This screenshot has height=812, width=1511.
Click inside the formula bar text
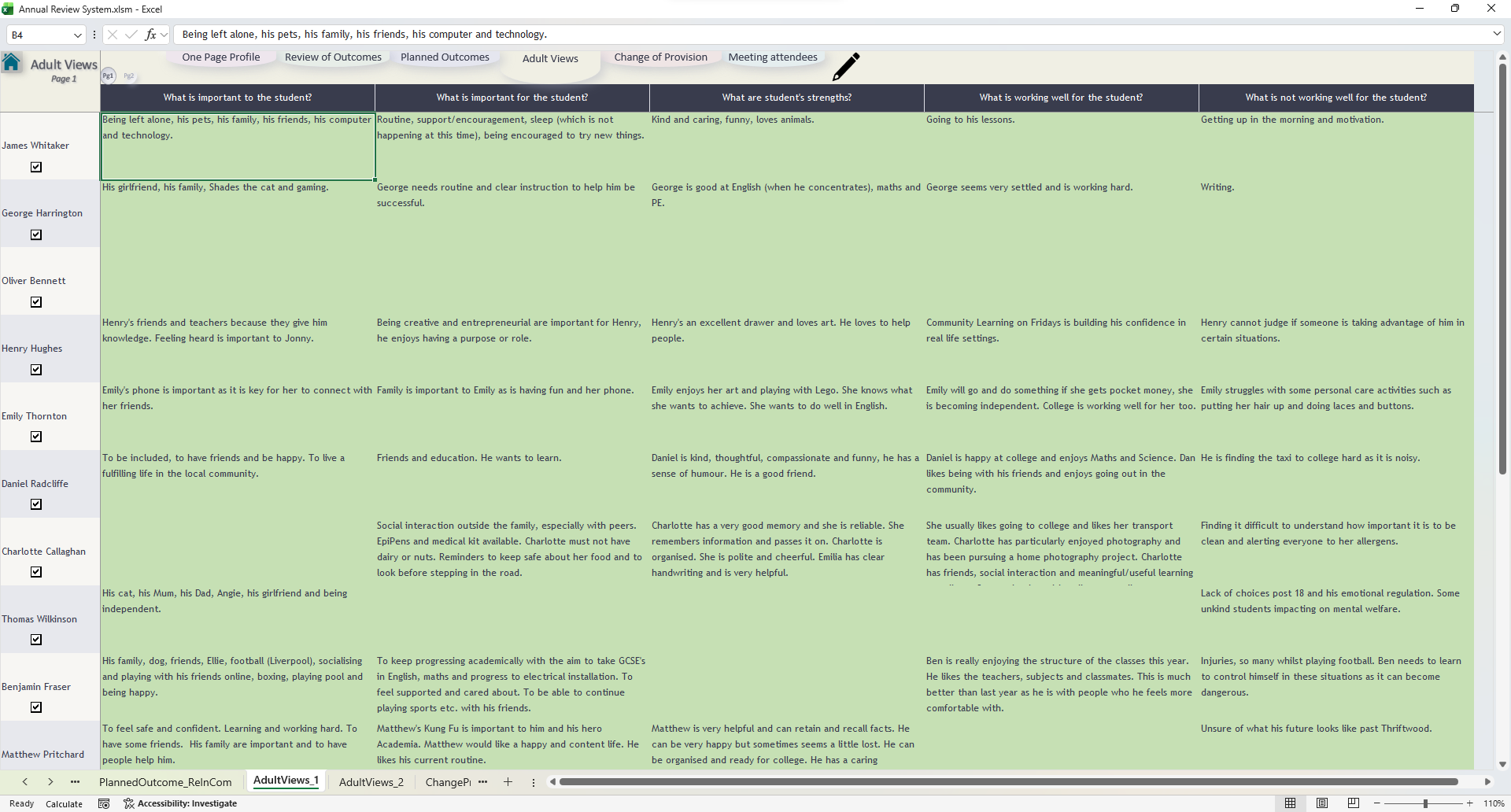point(364,35)
